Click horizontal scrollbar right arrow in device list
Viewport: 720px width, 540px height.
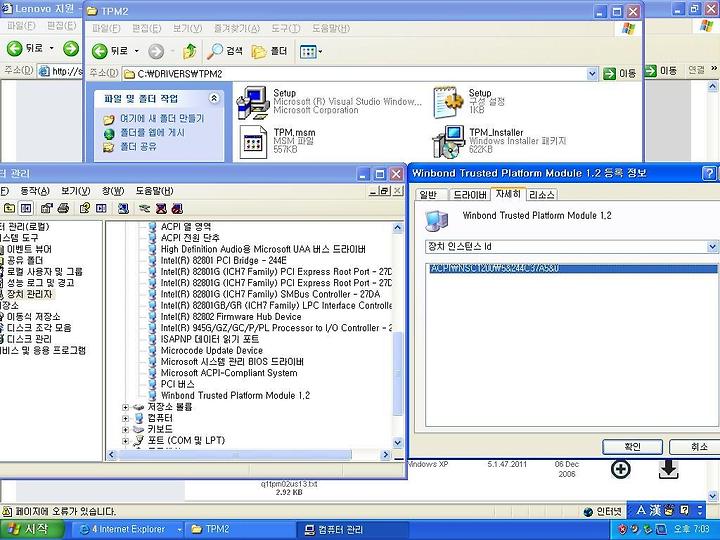[x=386, y=455]
